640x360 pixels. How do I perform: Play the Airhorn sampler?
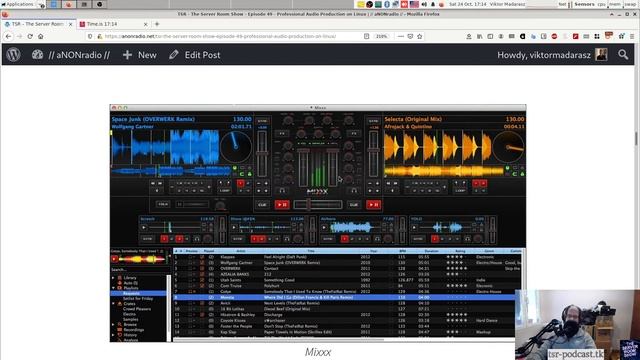[x=324, y=227]
